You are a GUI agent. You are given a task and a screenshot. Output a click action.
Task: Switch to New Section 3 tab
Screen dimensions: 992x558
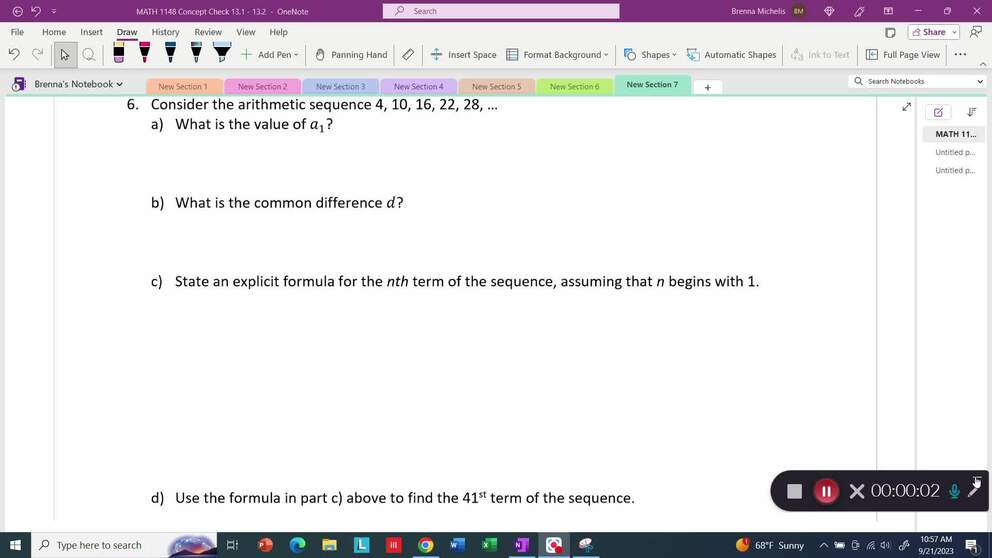[340, 87]
